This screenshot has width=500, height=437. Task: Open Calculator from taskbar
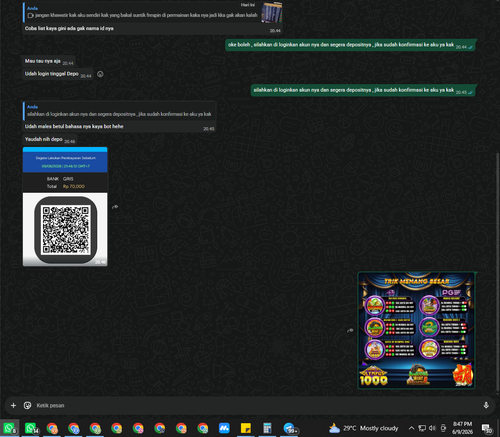(x=267, y=428)
